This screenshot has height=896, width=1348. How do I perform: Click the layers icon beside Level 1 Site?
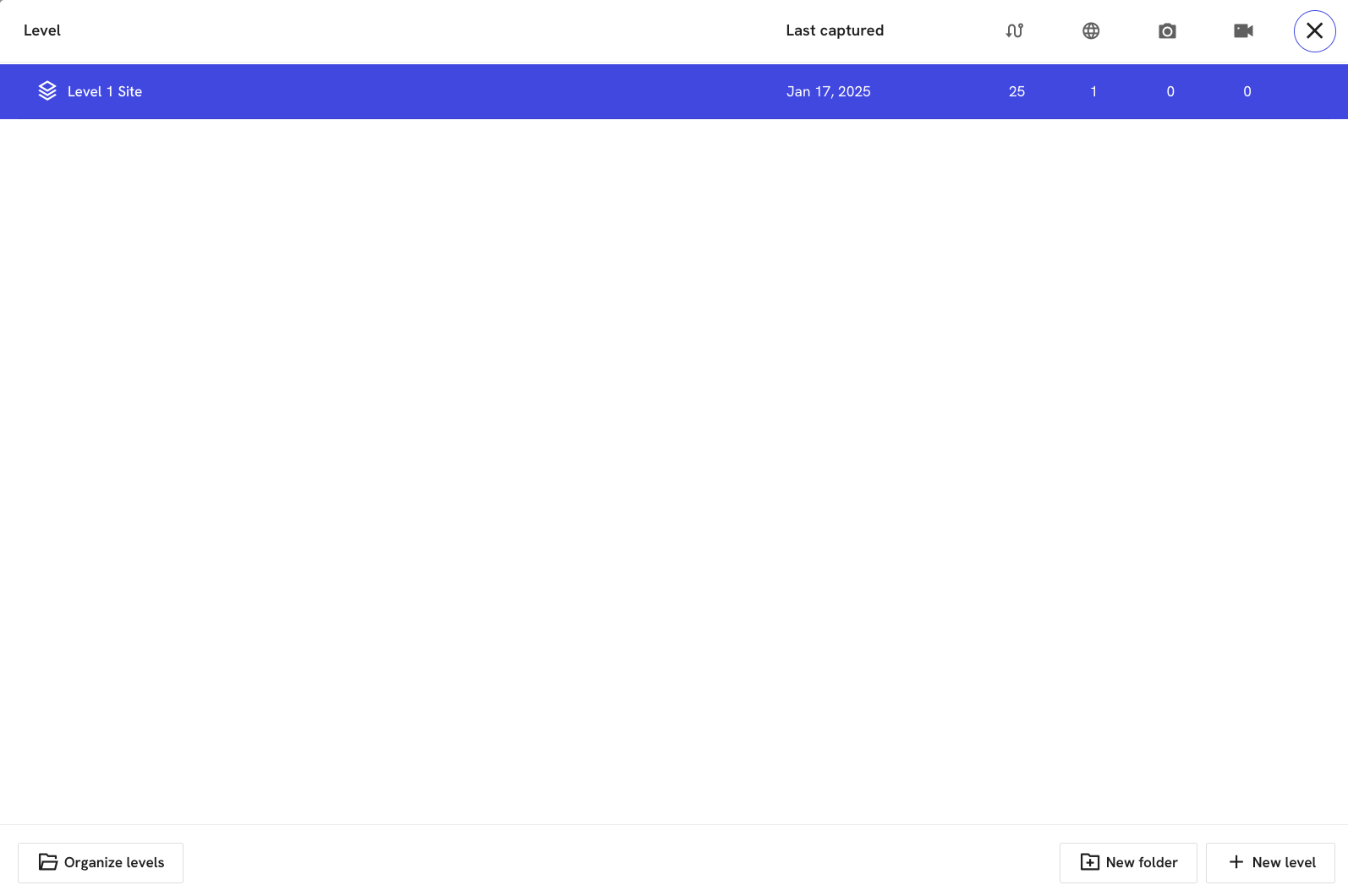point(47,91)
